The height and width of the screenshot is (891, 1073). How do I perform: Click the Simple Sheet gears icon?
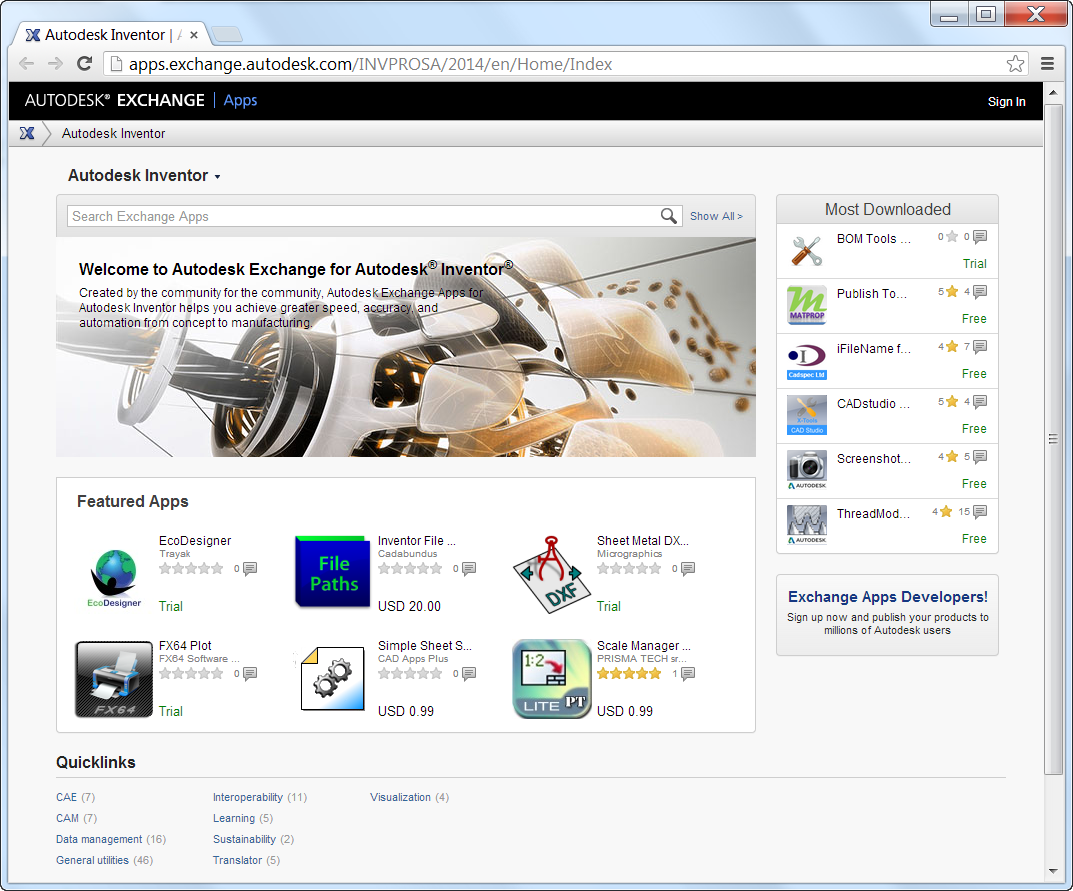point(332,678)
